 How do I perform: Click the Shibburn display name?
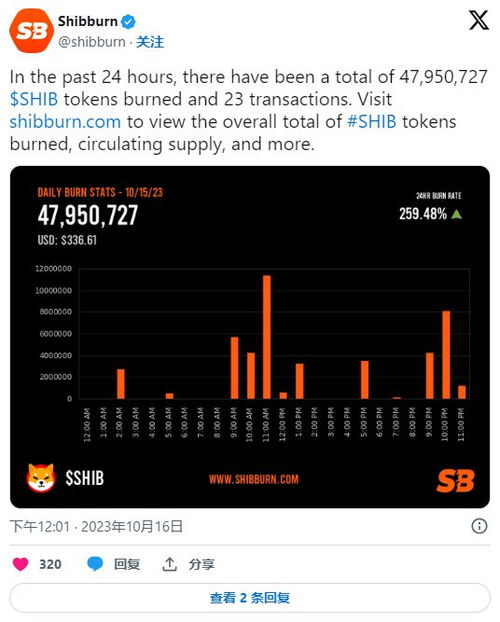pos(88,21)
